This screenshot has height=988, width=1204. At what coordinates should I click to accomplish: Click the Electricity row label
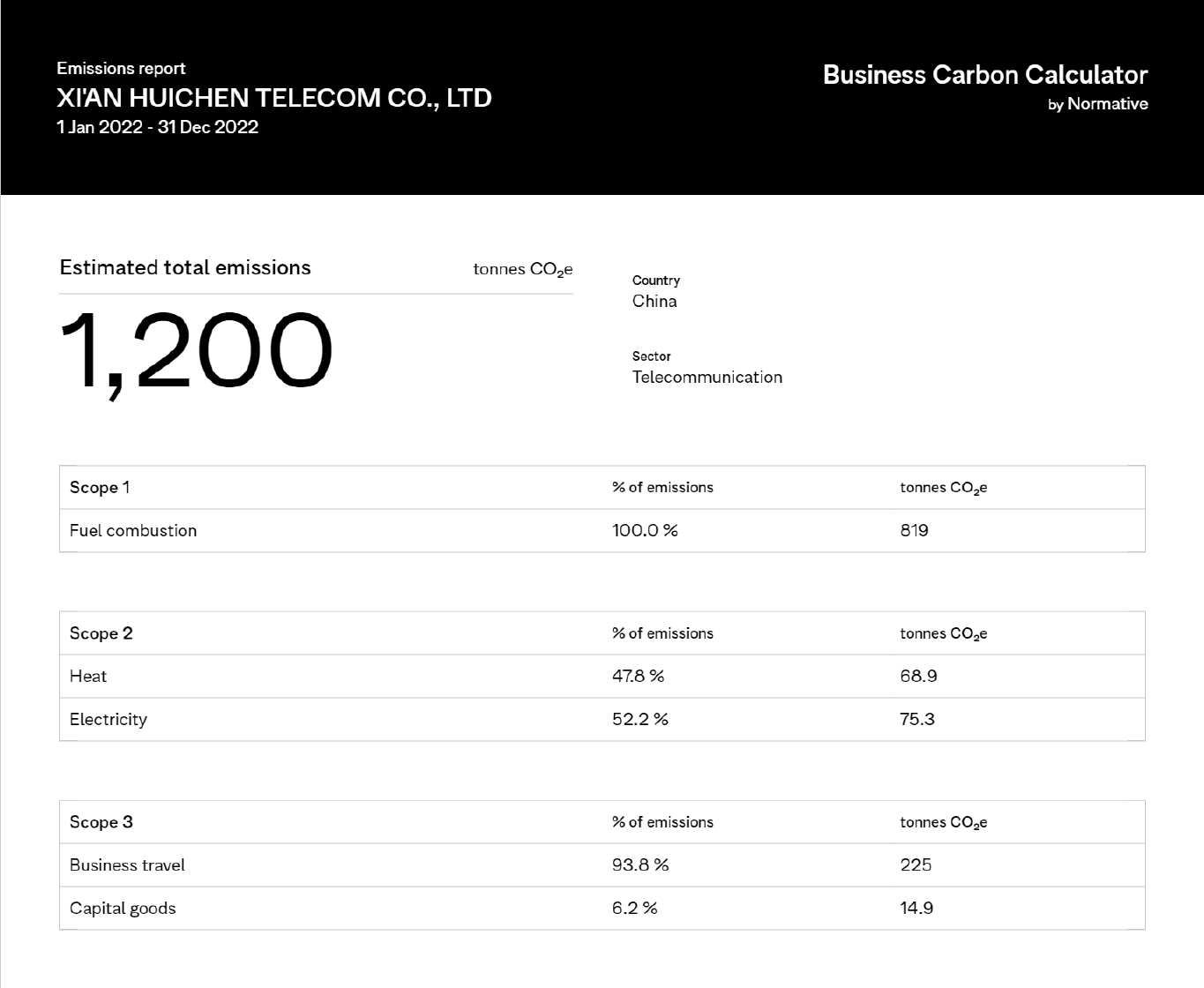click(108, 720)
